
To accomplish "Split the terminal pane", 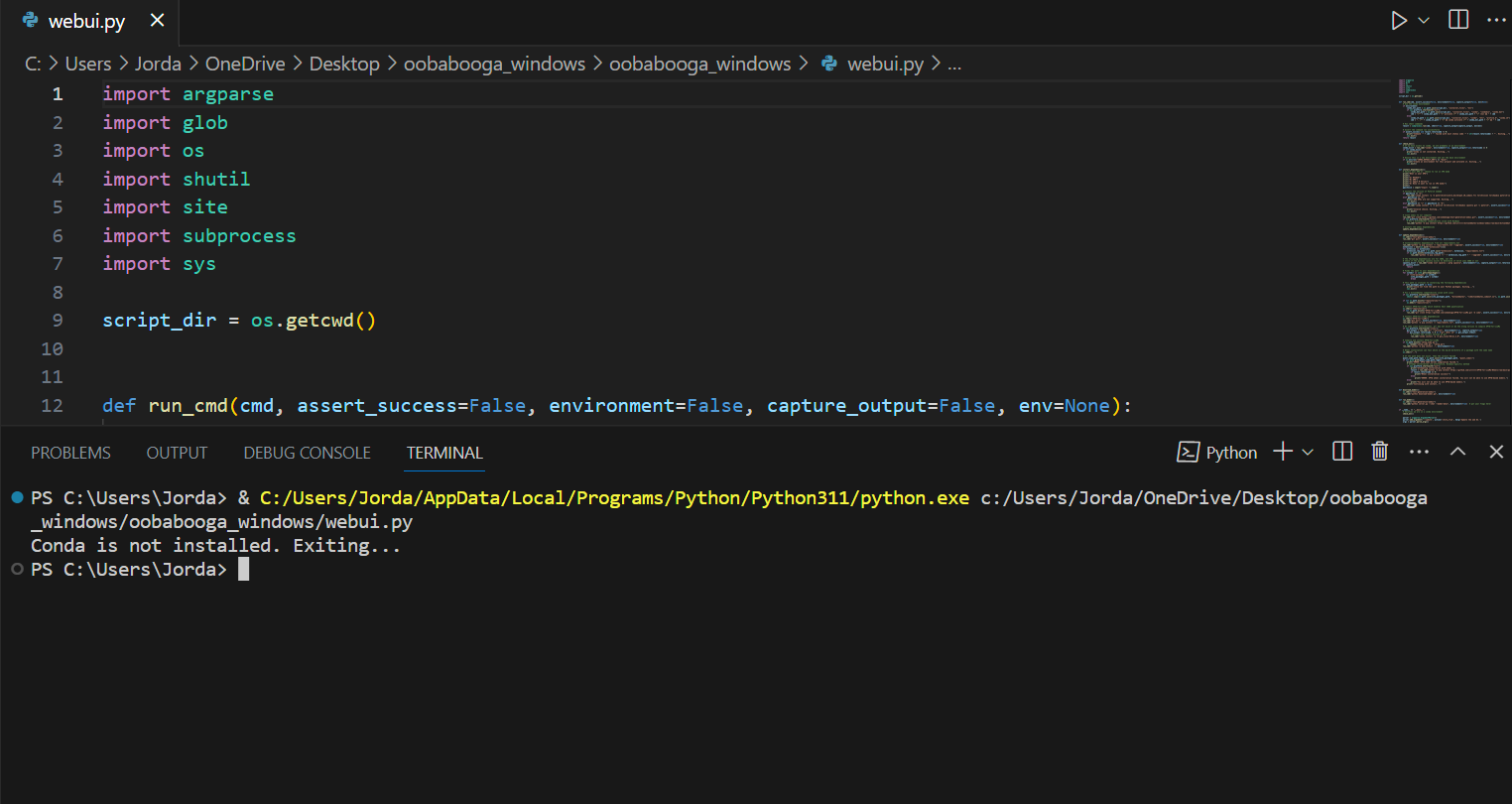I will [x=1342, y=452].
